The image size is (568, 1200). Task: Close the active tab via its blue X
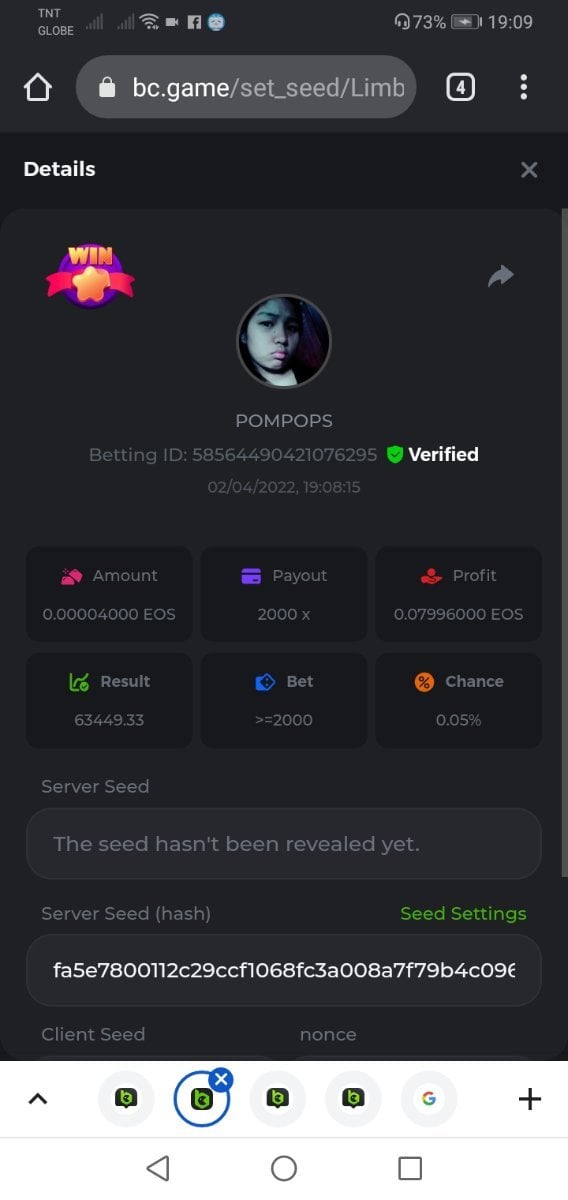pos(222,1079)
